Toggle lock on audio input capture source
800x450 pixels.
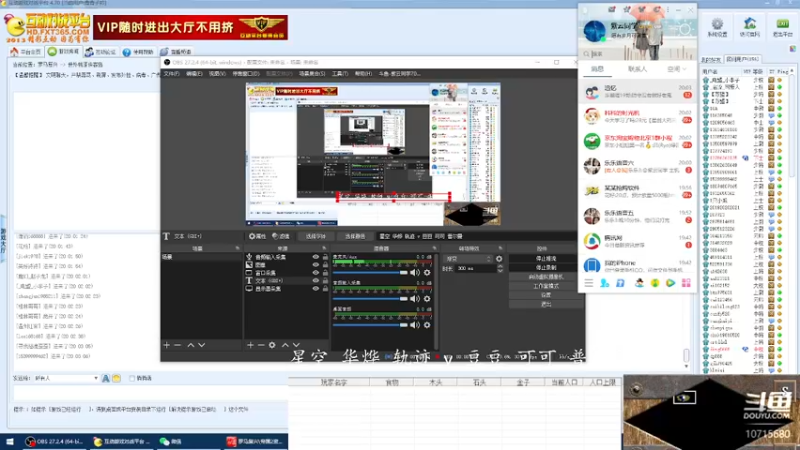(325, 257)
